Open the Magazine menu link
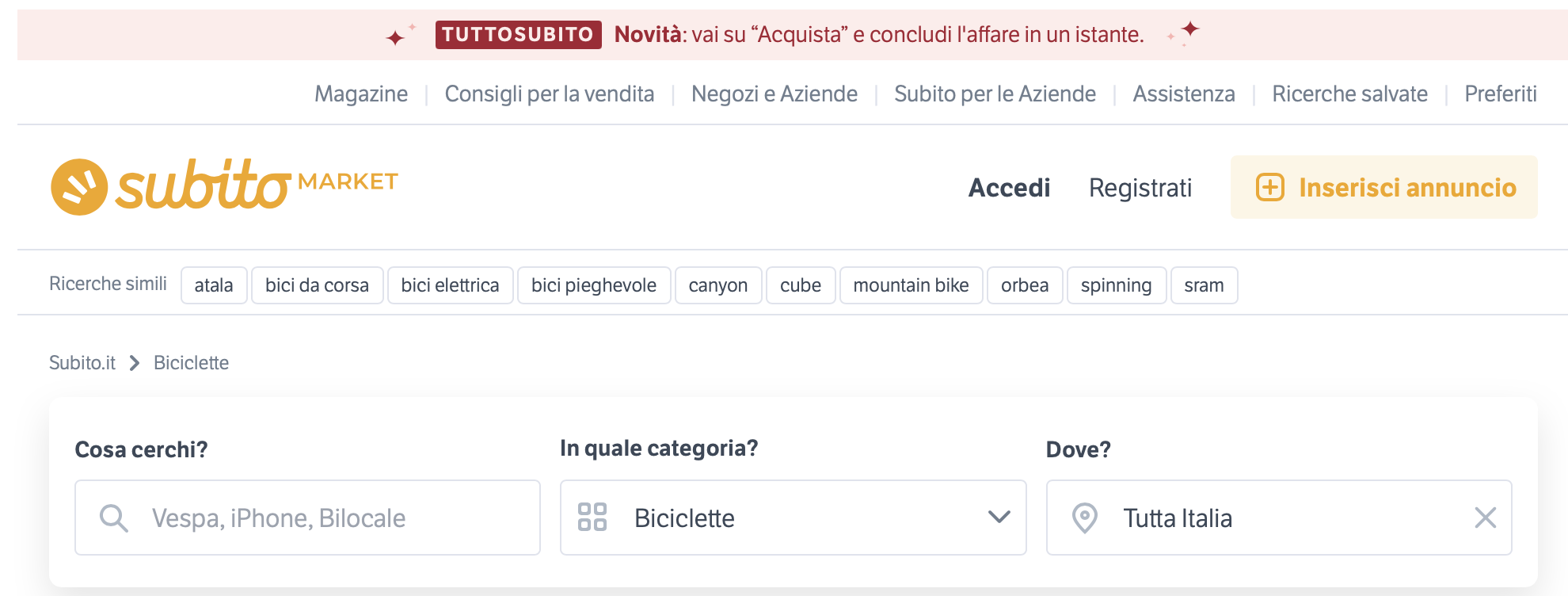Screen dimensions: 1568x596 361,94
